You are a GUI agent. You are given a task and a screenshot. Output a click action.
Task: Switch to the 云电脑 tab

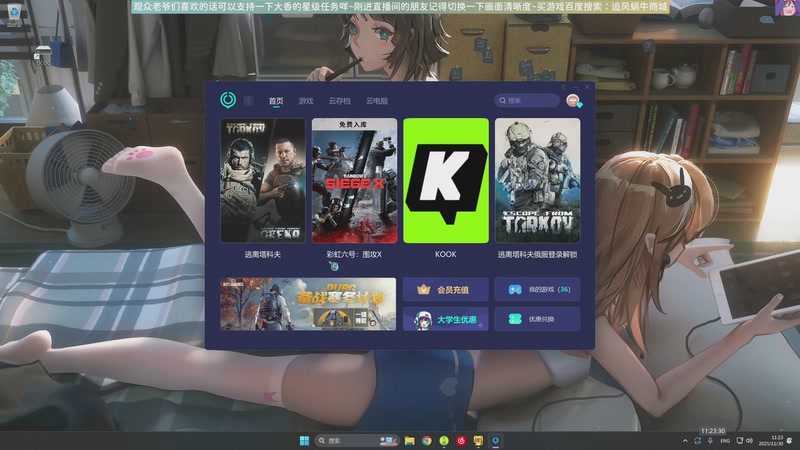377,101
